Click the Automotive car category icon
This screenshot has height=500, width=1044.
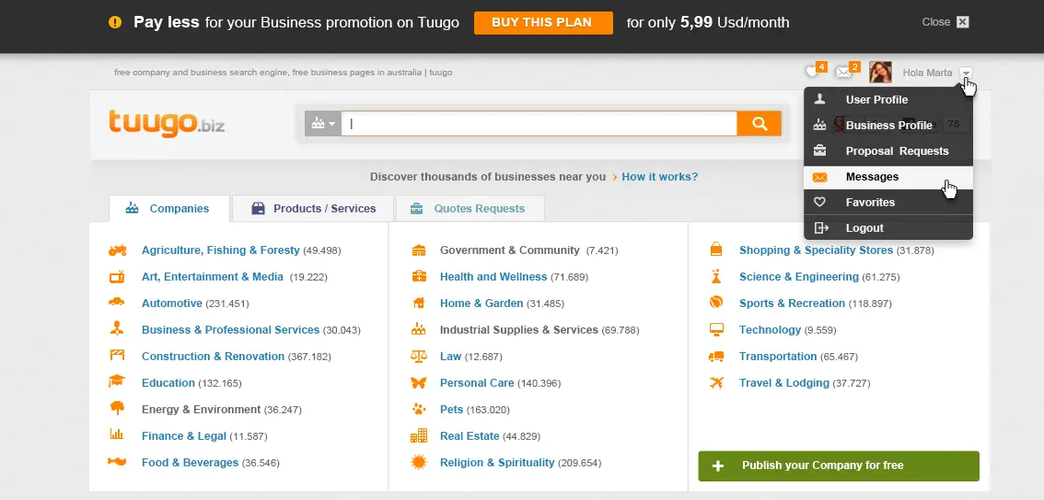point(117,302)
